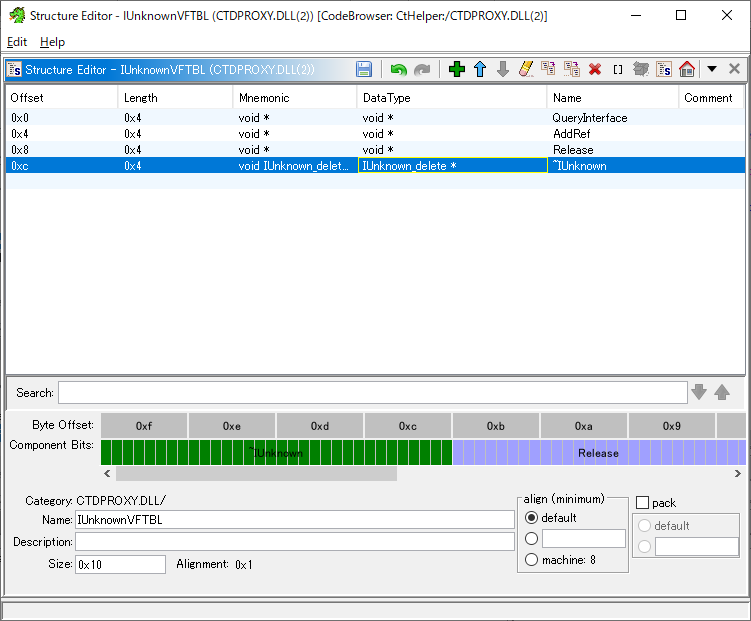Viewport: 751px width, 621px height.
Task: Select the ~IUnknown name cell
Action: (613, 166)
